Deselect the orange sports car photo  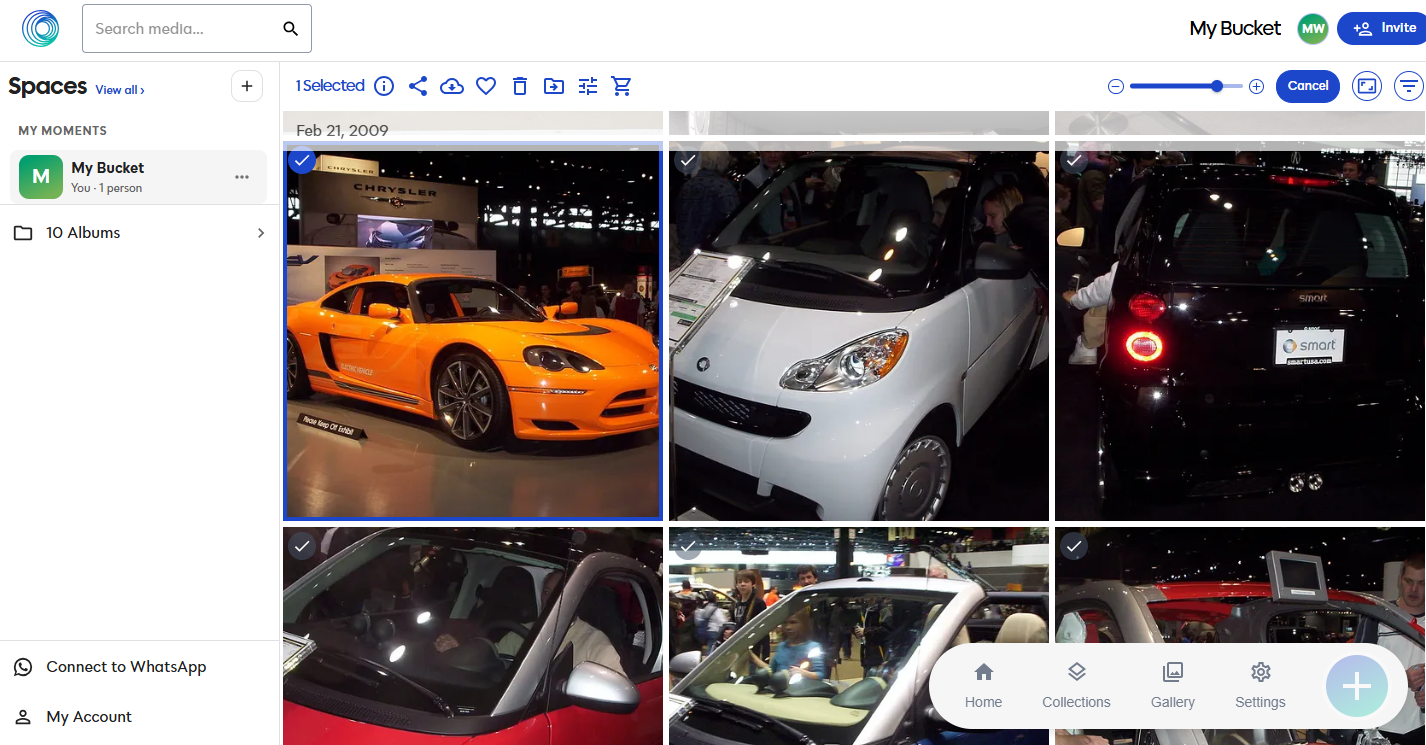[x=302, y=161]
